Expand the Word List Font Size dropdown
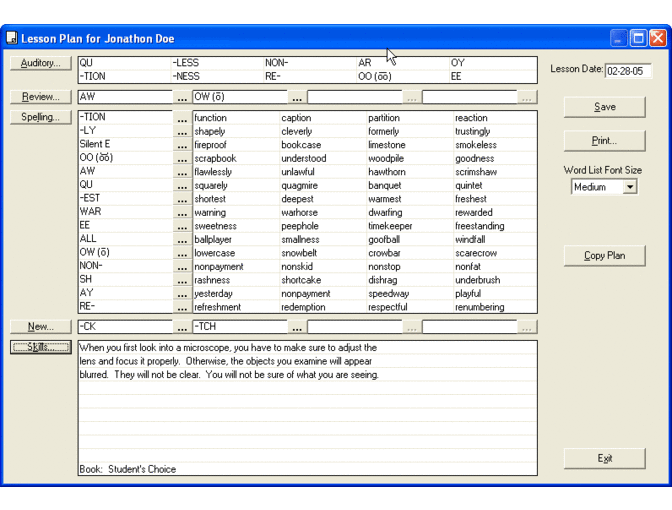The height and width of the screenshot is (510, 672). click(629, 187)
